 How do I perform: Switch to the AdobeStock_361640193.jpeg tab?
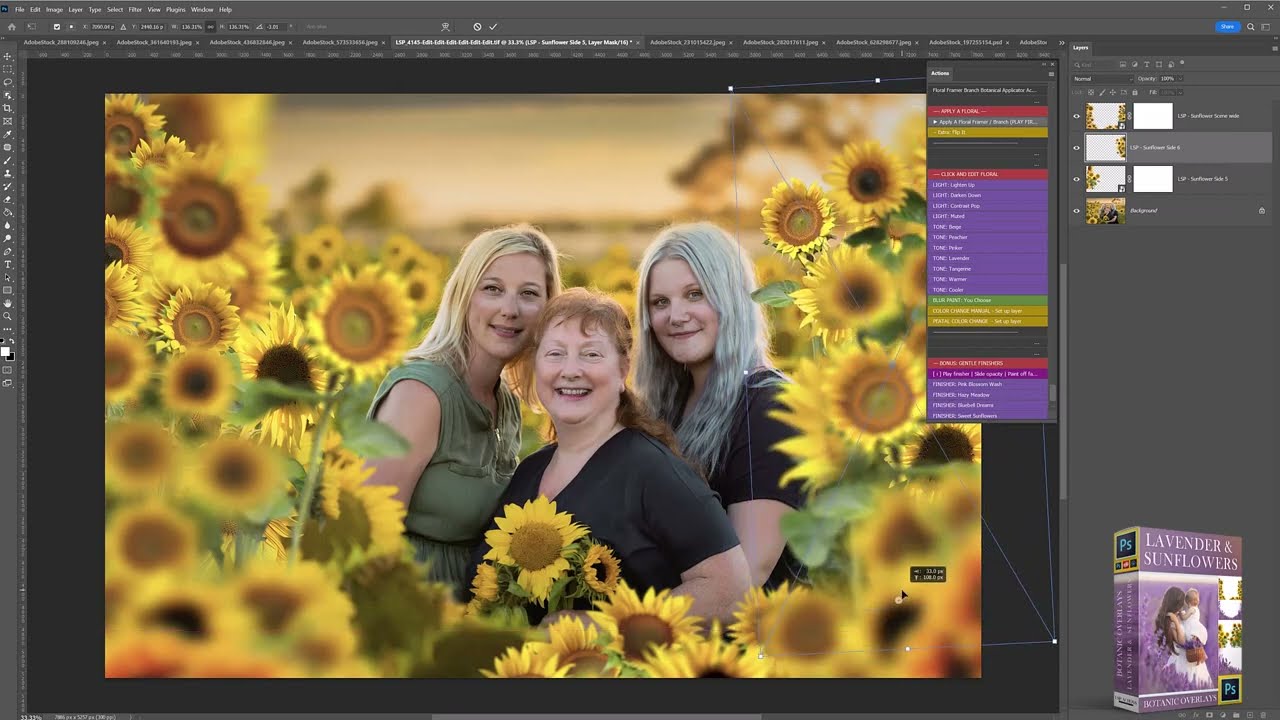point(153,43)
